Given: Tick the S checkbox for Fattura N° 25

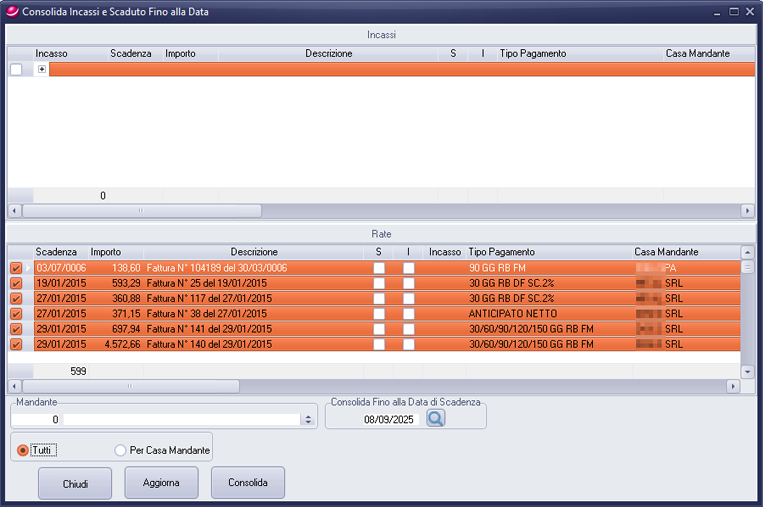Looking at the screenshot, I should (379, 284).
